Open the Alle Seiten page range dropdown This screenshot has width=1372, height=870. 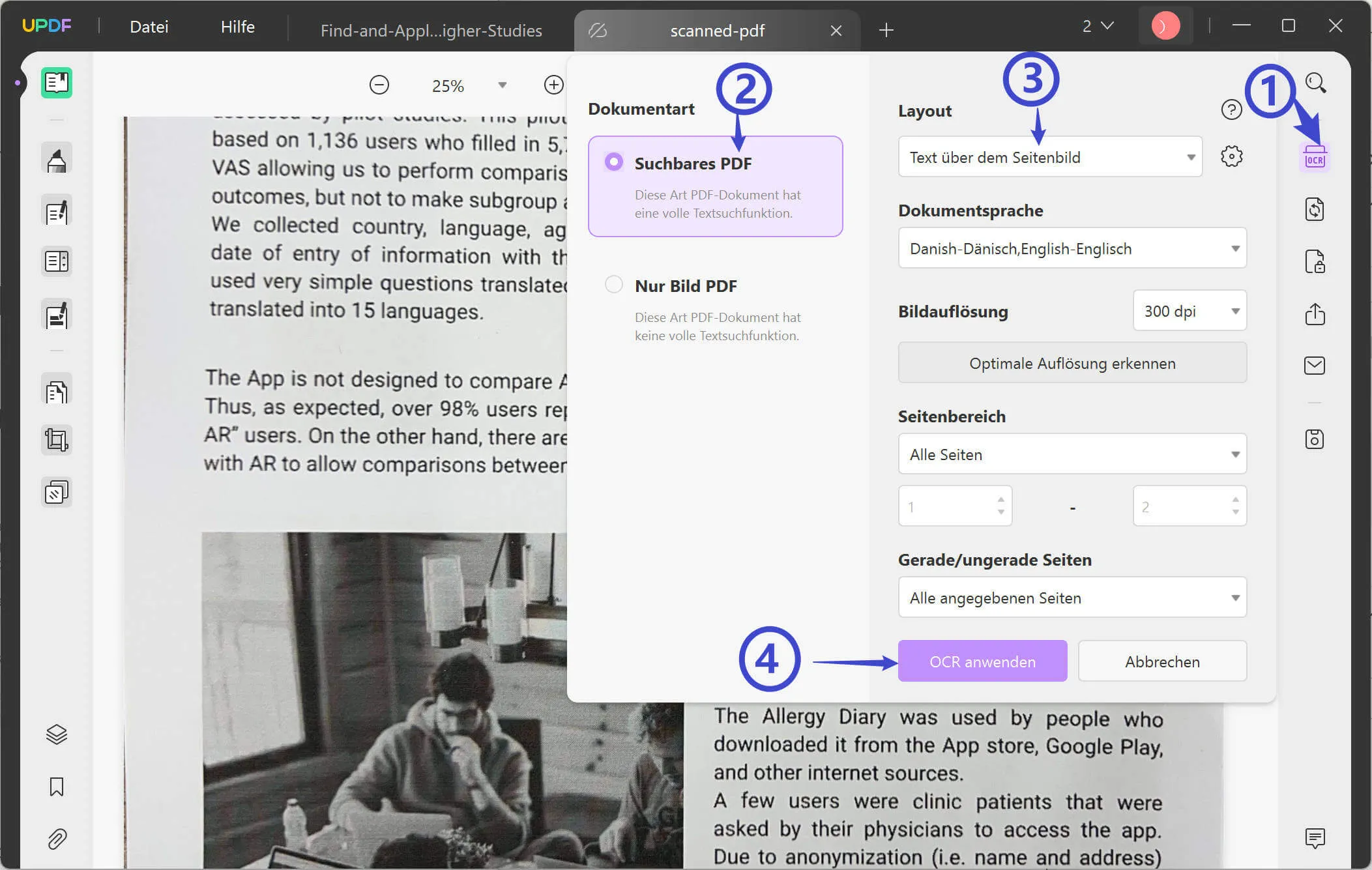pyautogui.click(x=1072, y=454)
